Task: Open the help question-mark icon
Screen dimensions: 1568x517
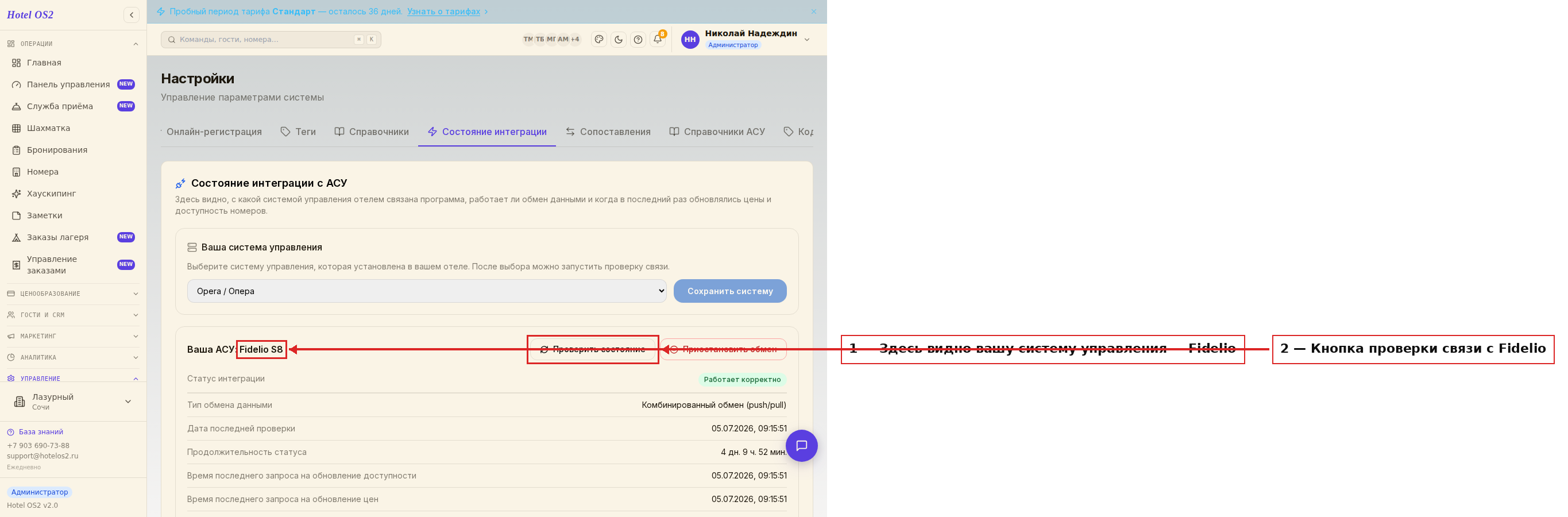Action: point(638,40)
